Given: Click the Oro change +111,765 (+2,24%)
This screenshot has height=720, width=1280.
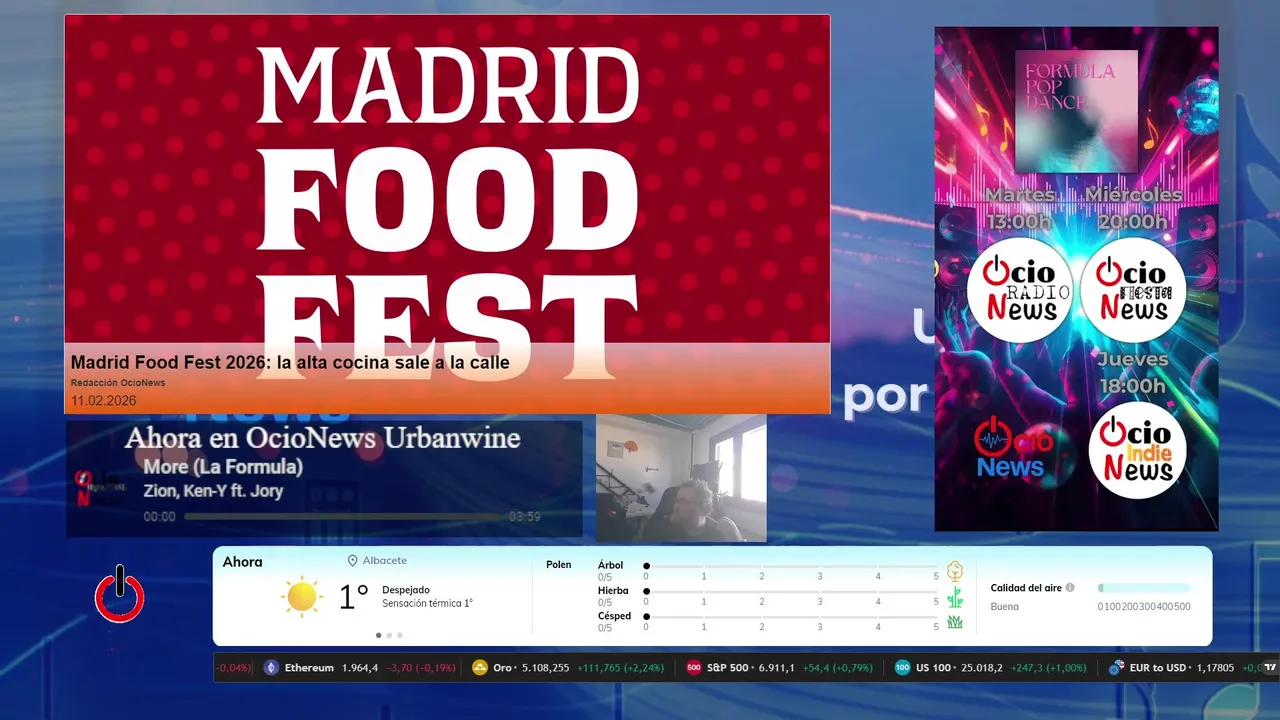Looking at the screenshot, I should pos(620,668).
